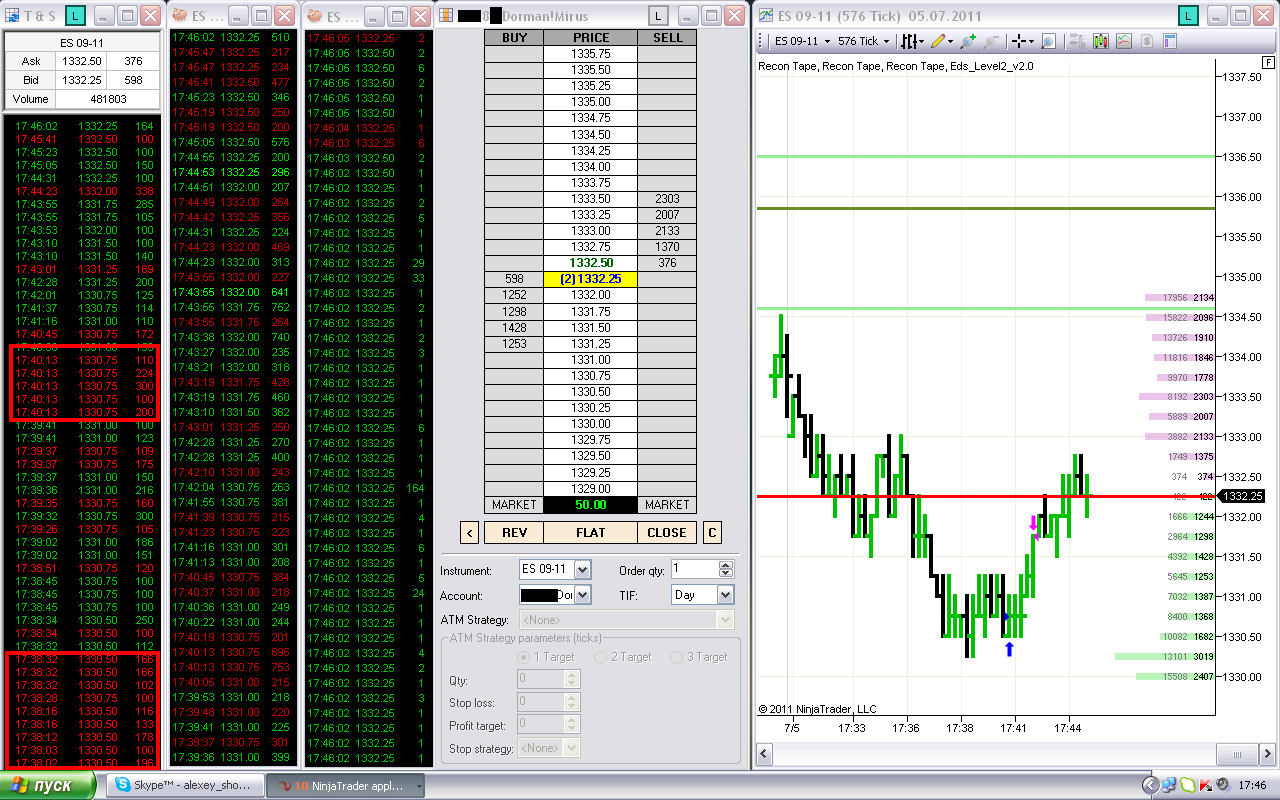The height and width of the screenshot is (800, 1280).
Task: Open the indicators icon on chart toolbar
Action: pyautogui.click(x=1123, y=41)
